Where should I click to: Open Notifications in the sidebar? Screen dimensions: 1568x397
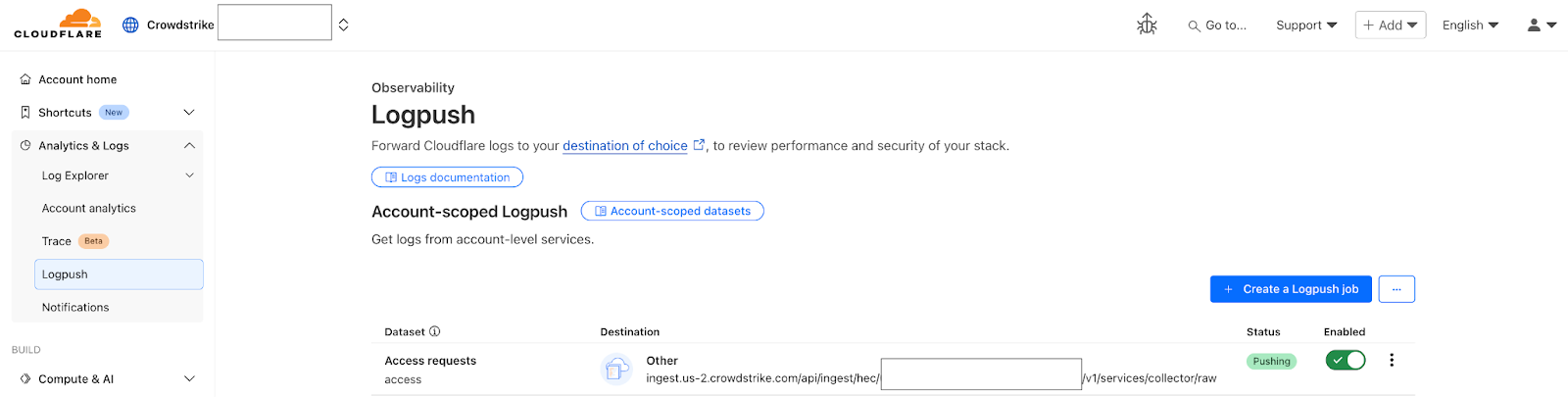[75, 307]
